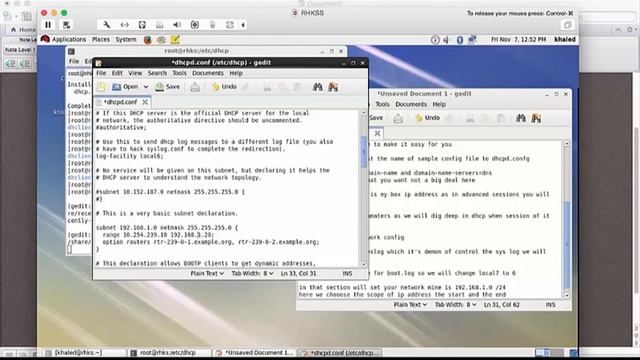The width and height of the screenshot is (640, 360).
Task: Create new document in dhcpd.conf gedit
Action: coord(102,87)
